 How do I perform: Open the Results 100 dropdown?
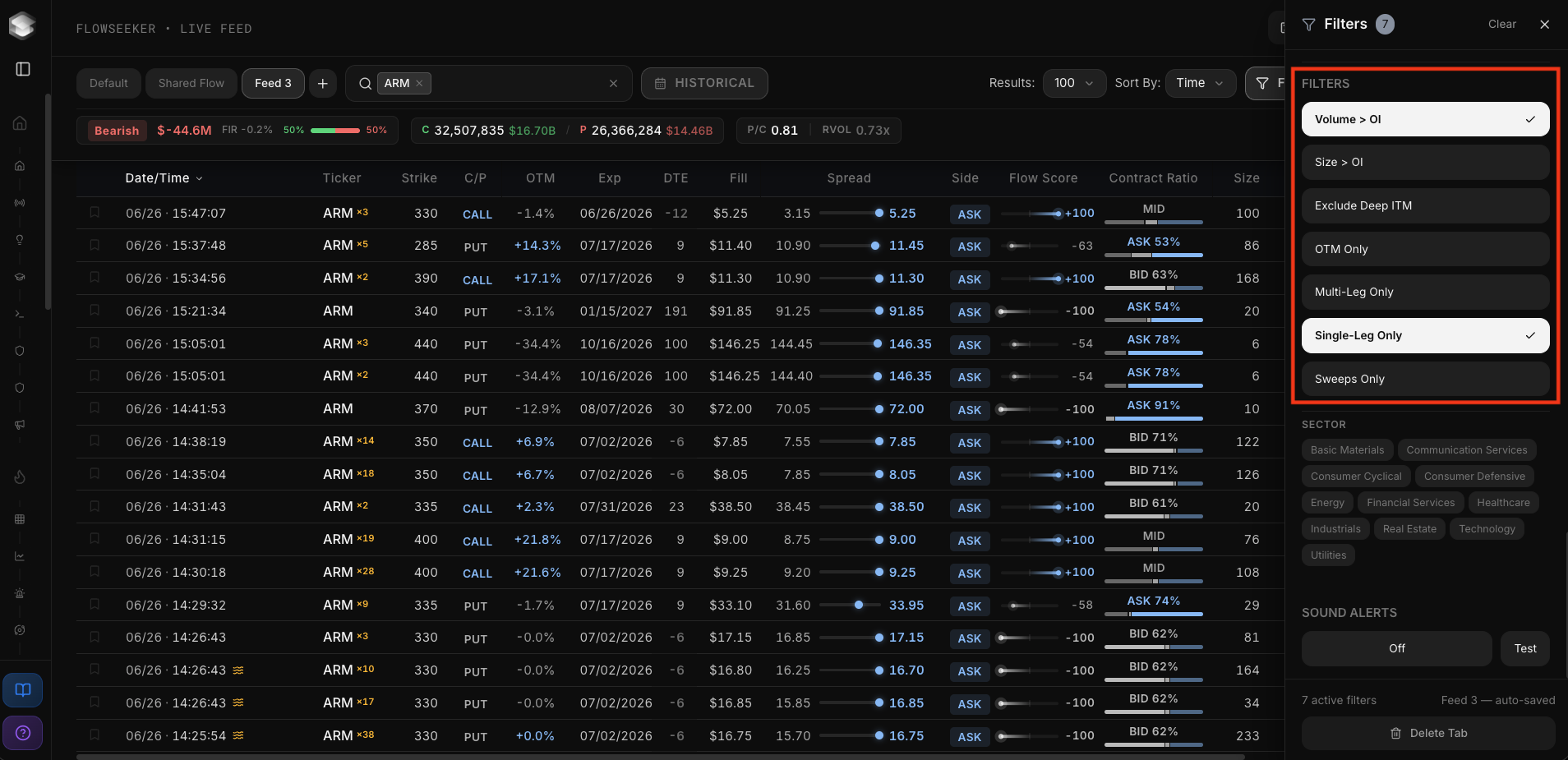coord(1074,83)
